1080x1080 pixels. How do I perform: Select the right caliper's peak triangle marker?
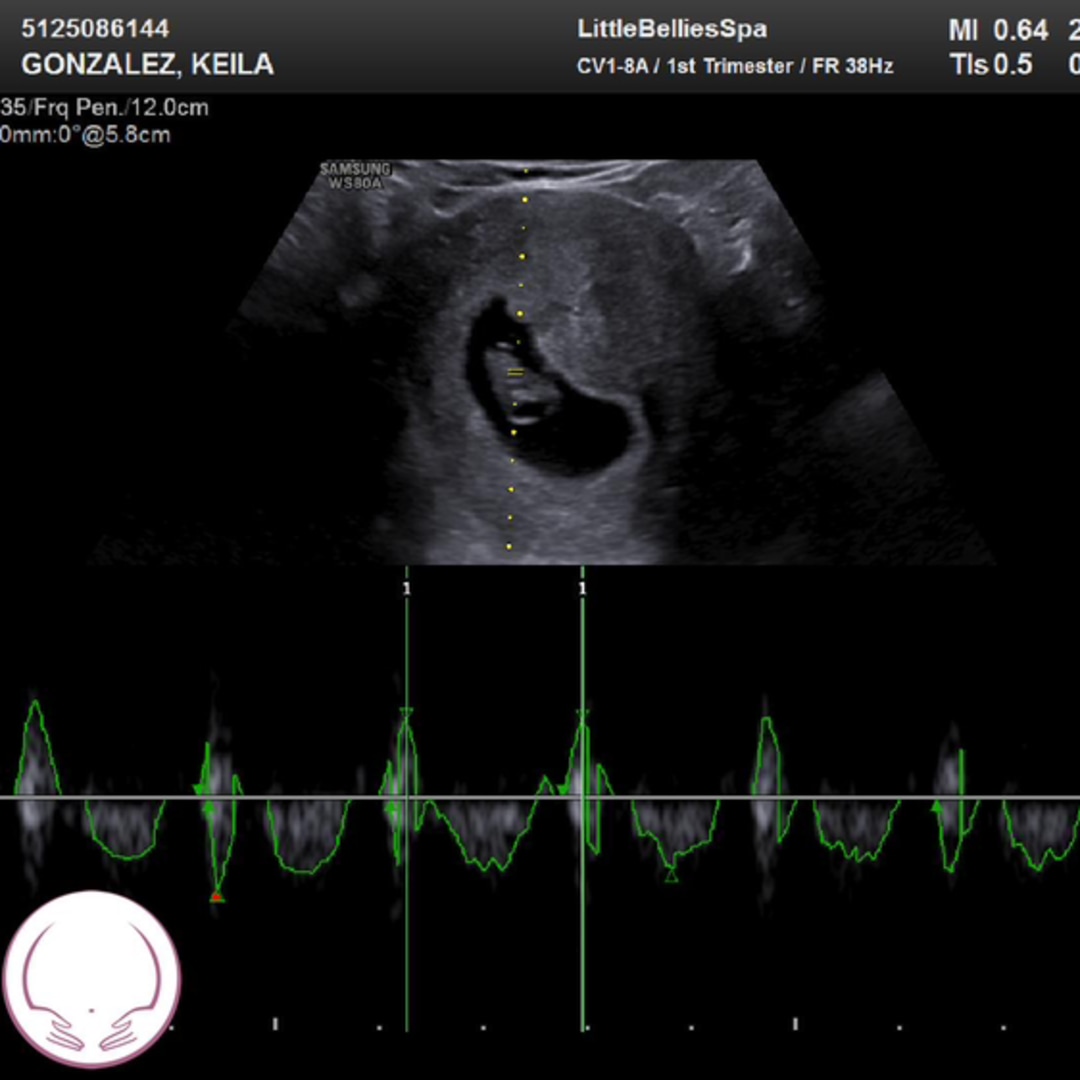(582, 715)
